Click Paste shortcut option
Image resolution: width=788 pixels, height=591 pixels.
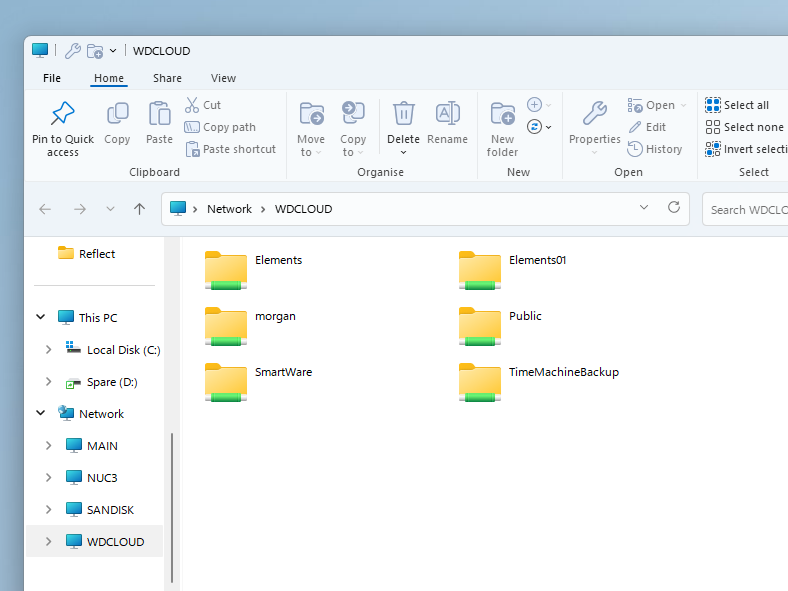231,149
